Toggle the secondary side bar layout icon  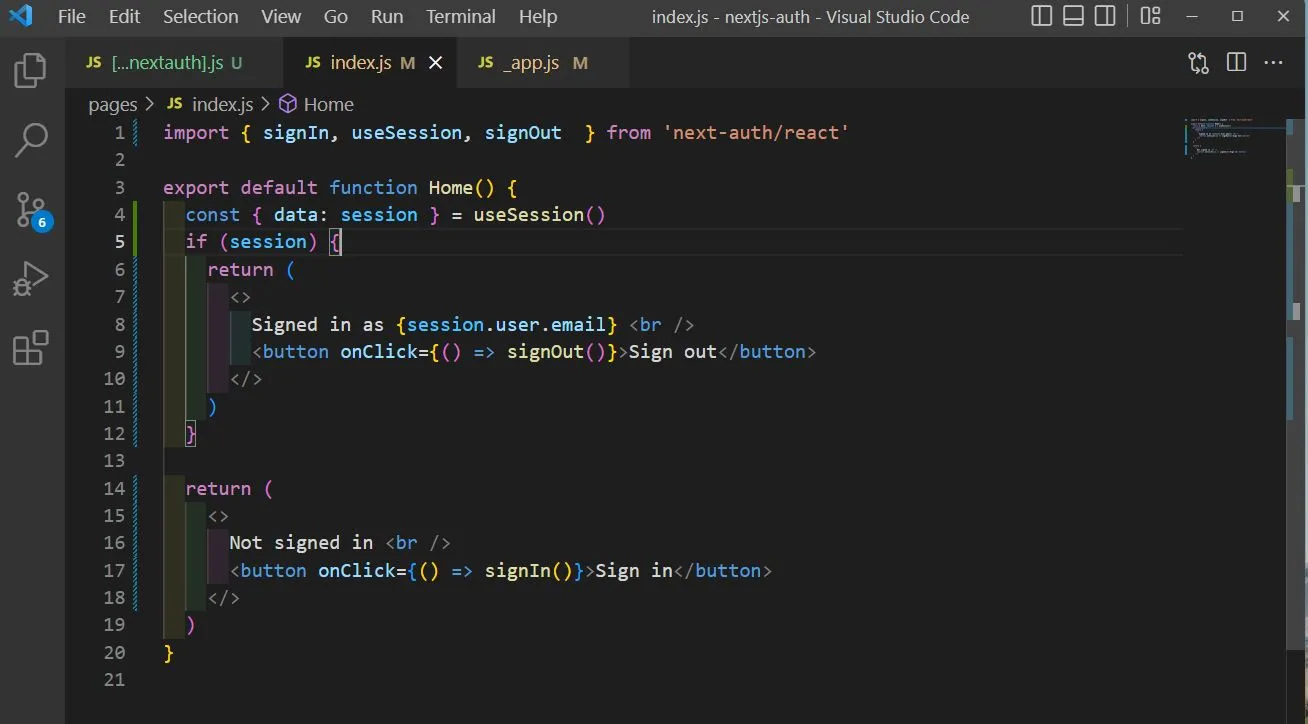point(1105,16)
